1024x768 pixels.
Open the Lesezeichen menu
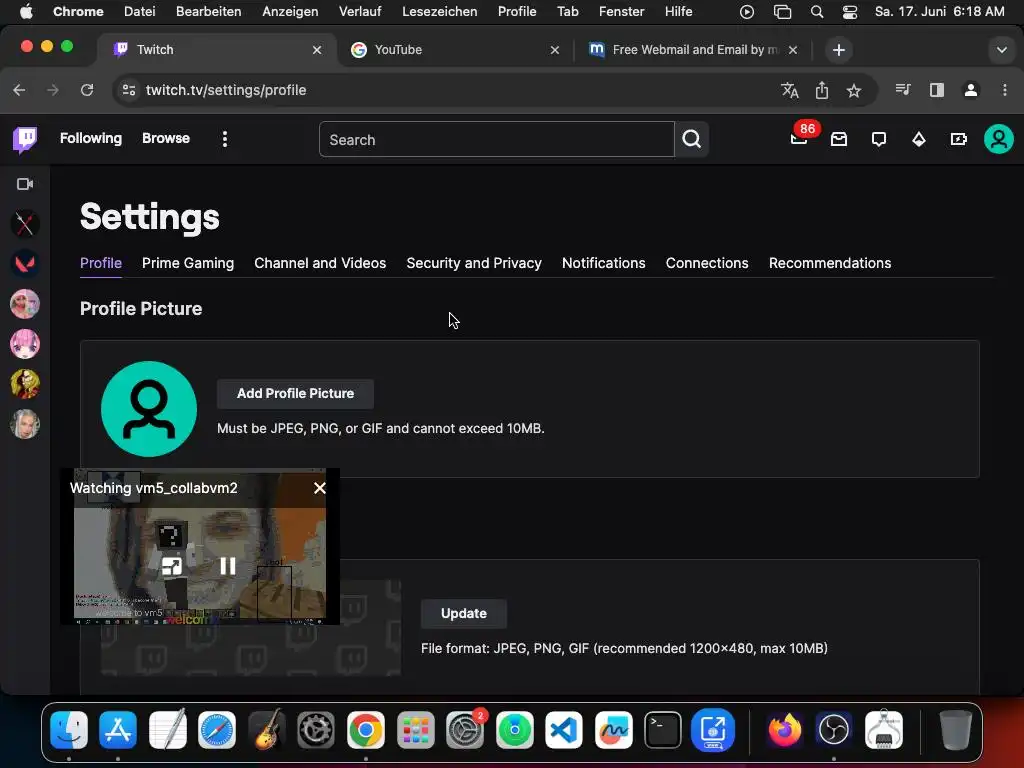(440, 11)
